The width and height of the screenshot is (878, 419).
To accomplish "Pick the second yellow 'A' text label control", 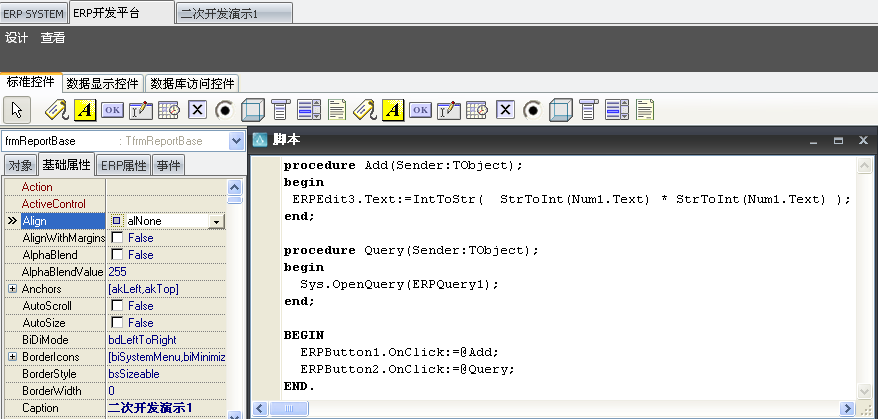I will pyautogui.click(x=393, y=110).
